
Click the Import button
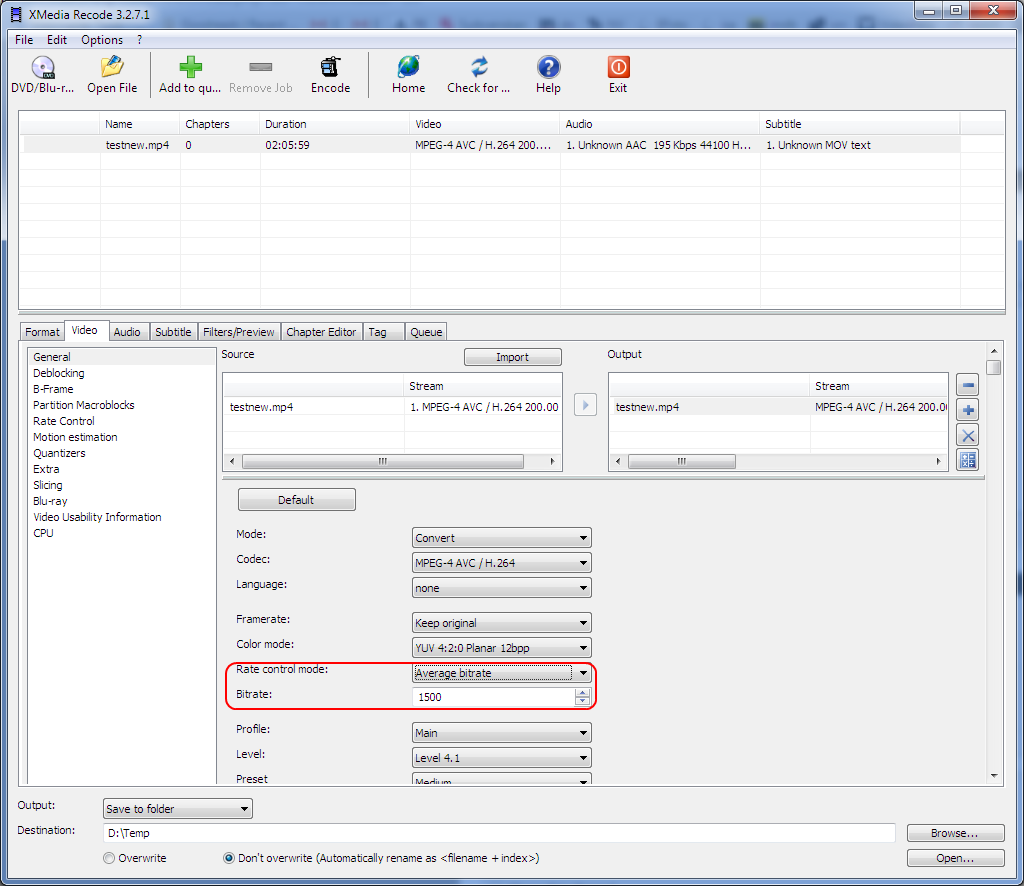512,357
